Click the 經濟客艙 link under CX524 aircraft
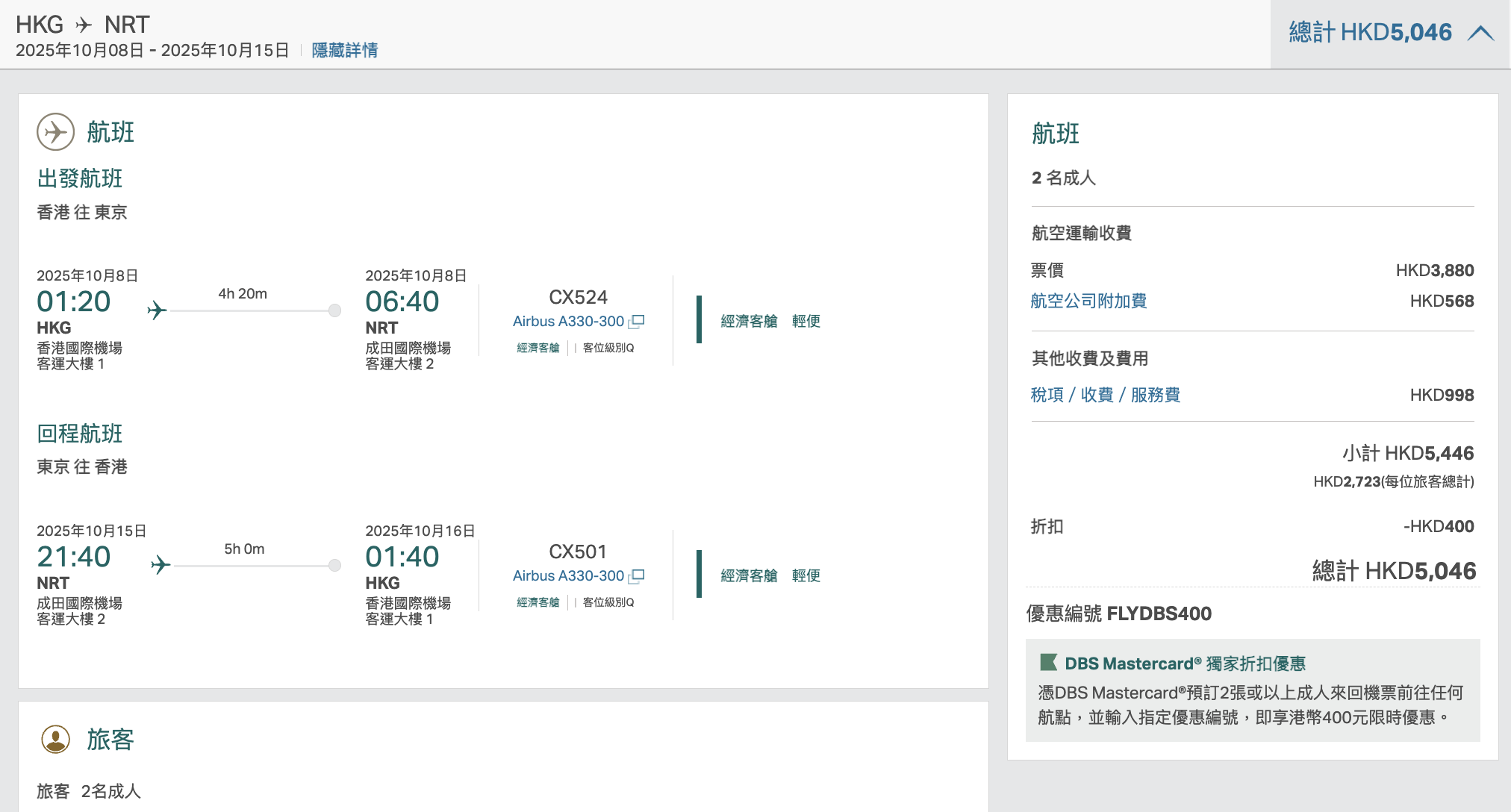 538,348
